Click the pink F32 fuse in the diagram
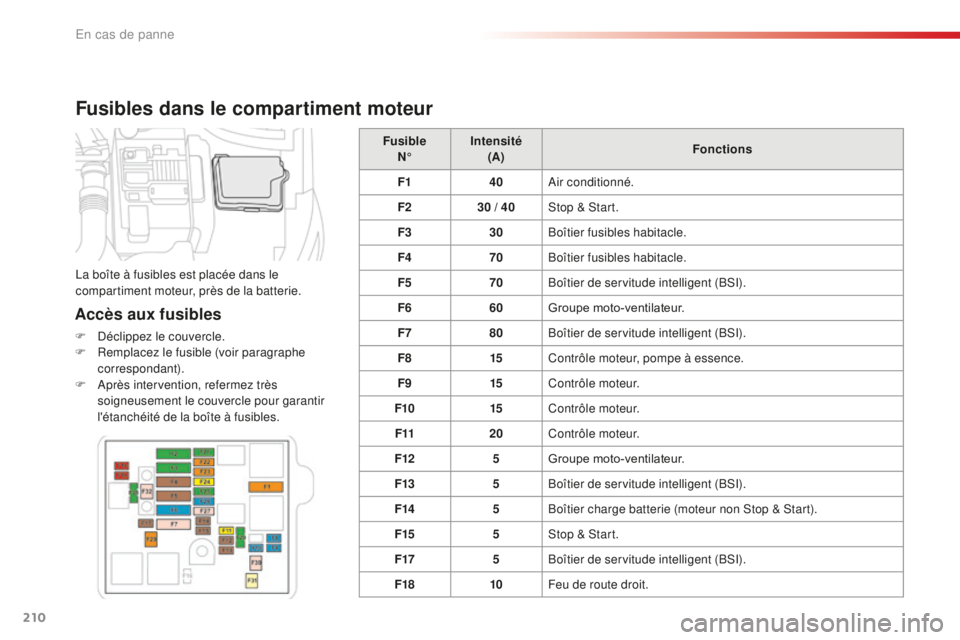This screenshot has height=640, width=960. 147,491
